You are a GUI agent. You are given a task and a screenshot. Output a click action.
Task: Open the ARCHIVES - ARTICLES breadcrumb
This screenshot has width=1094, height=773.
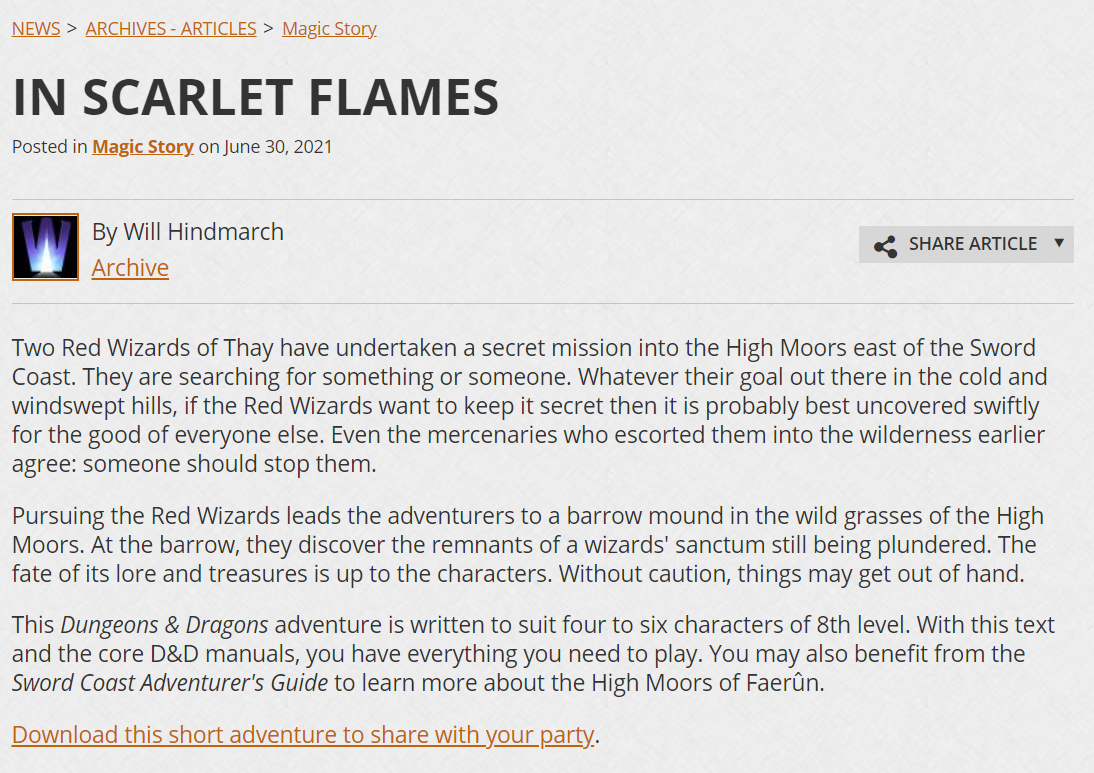171,29
